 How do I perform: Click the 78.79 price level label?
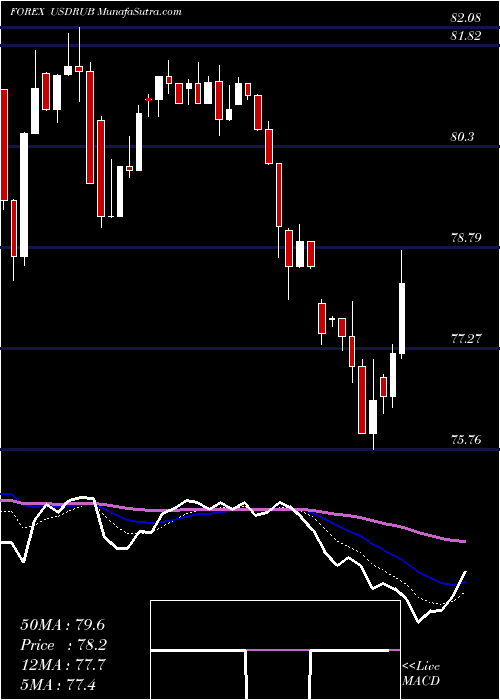[x=466, y=238]
